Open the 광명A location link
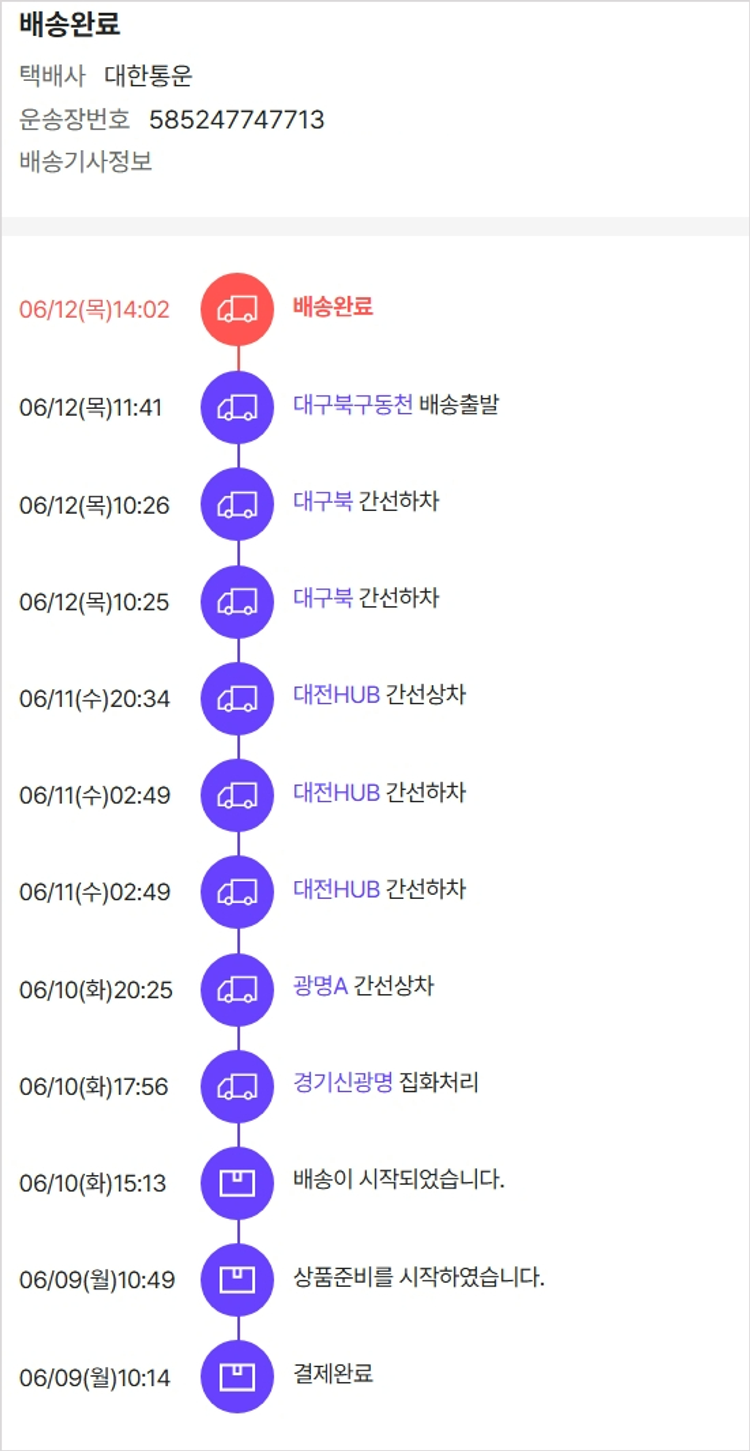 [x=320, y=987]
